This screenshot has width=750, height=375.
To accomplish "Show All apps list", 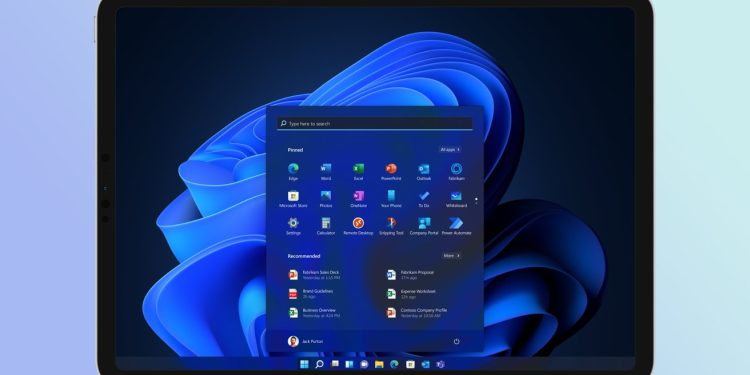I will 450,150.
